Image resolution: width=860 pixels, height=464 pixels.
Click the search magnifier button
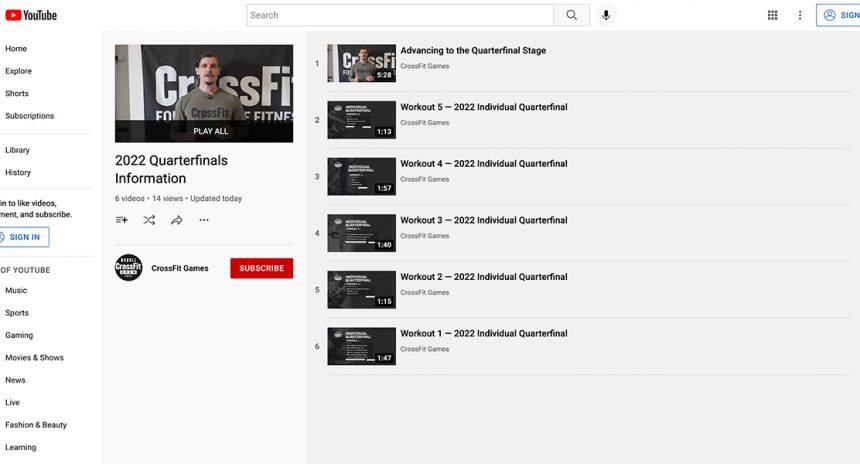pyautogui.click(x=572, y=15)
